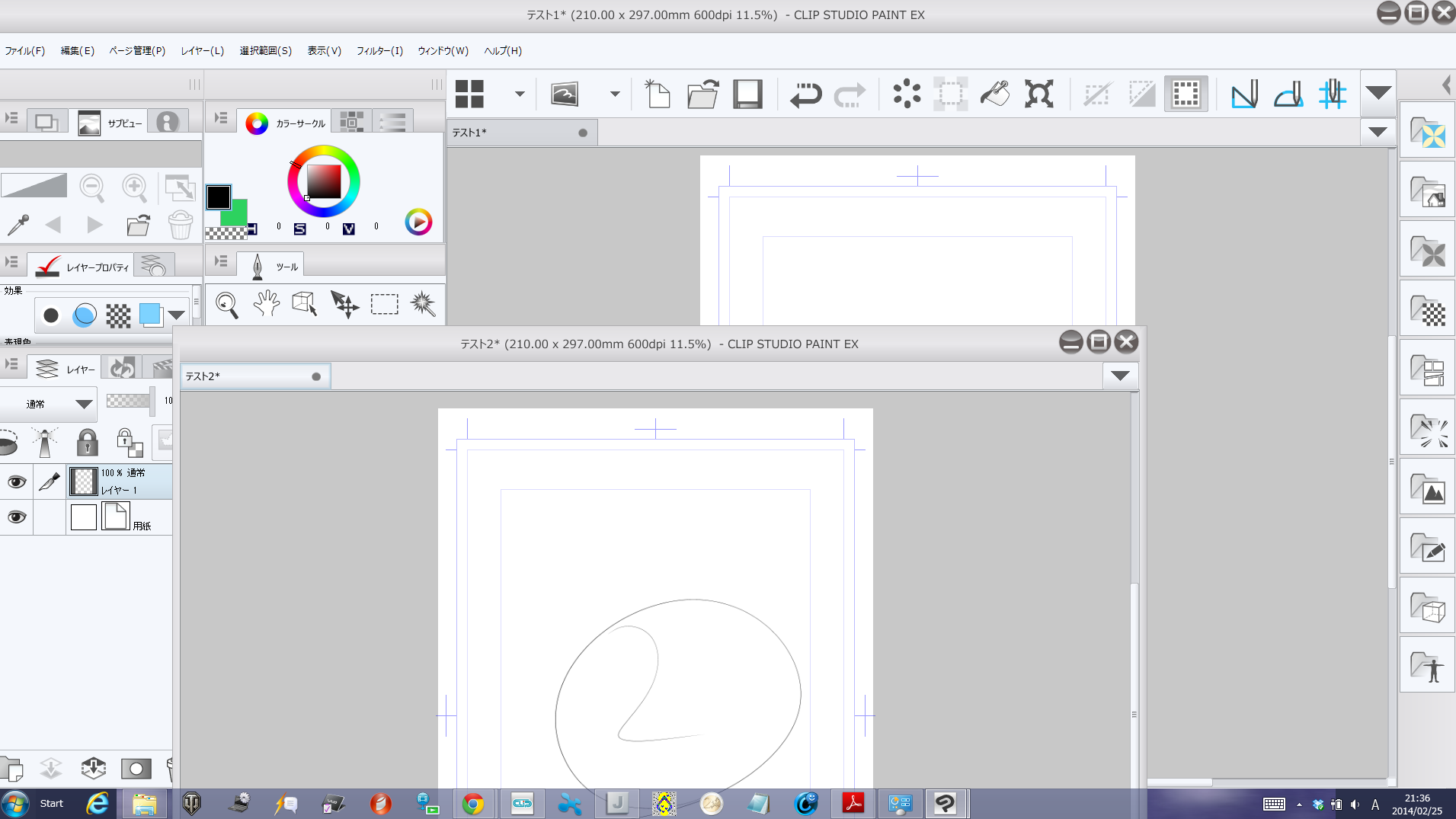Select the rectangular marquee selection tool
The image size is (1456, 819).
(x=384, y=305)
